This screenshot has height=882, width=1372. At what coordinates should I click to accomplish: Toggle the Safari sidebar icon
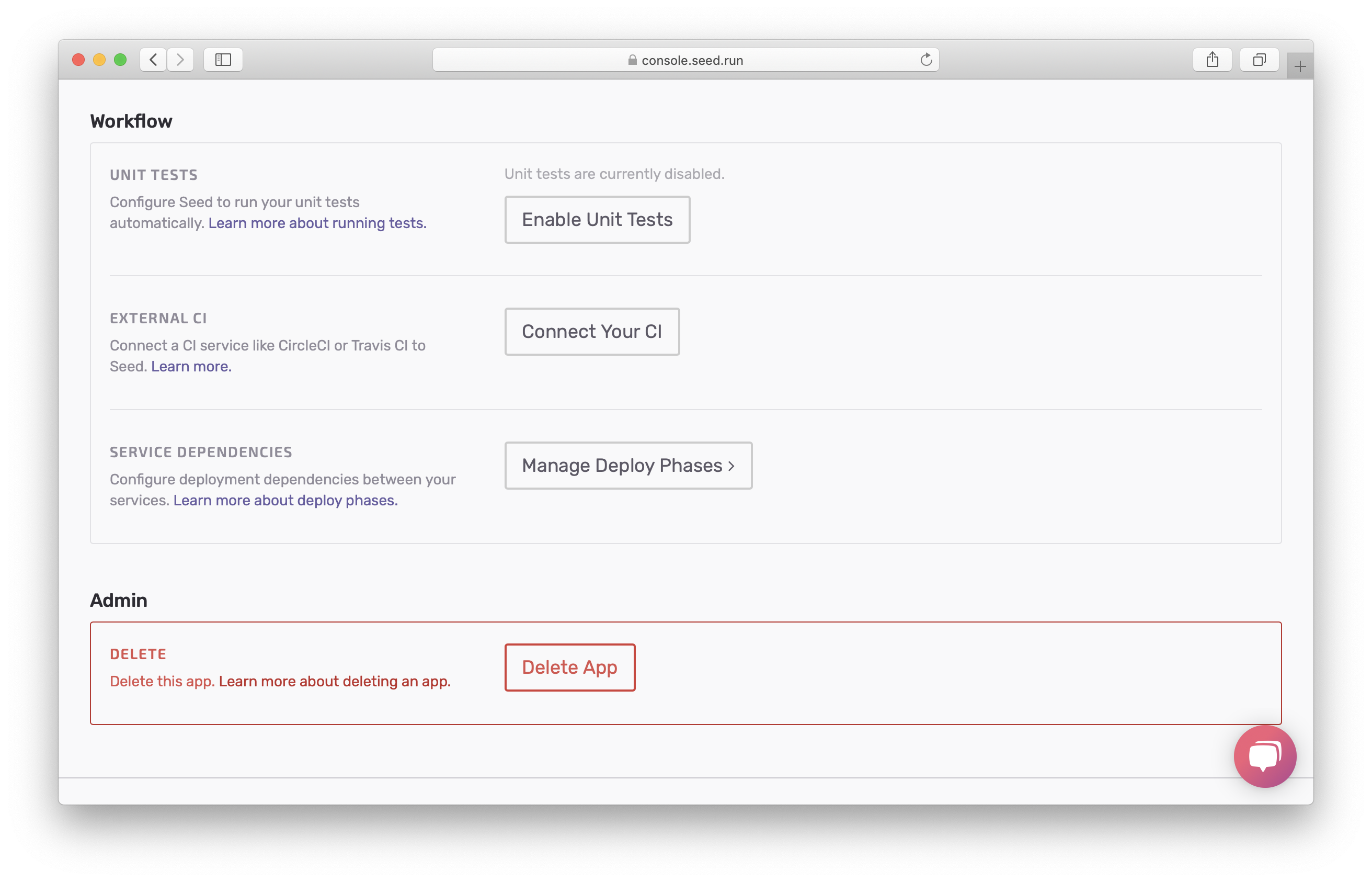coord(223,60)
